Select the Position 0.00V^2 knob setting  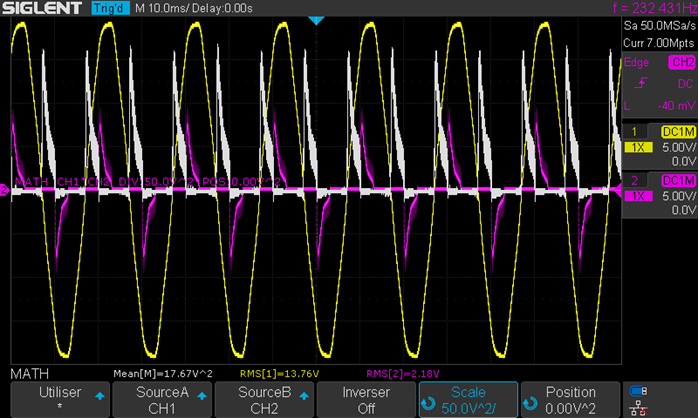(570, 399)
